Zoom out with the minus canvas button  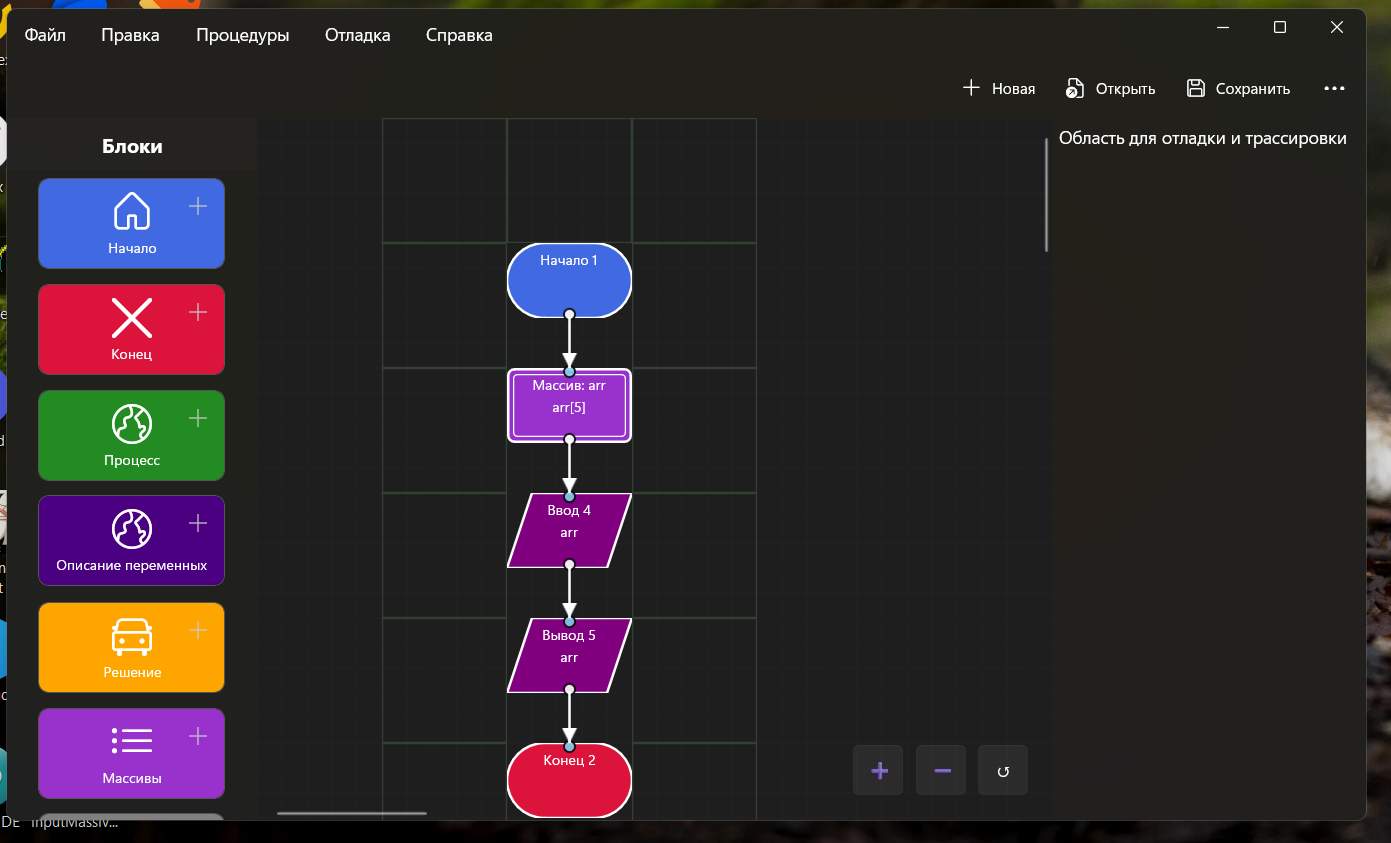click(942, 771)
